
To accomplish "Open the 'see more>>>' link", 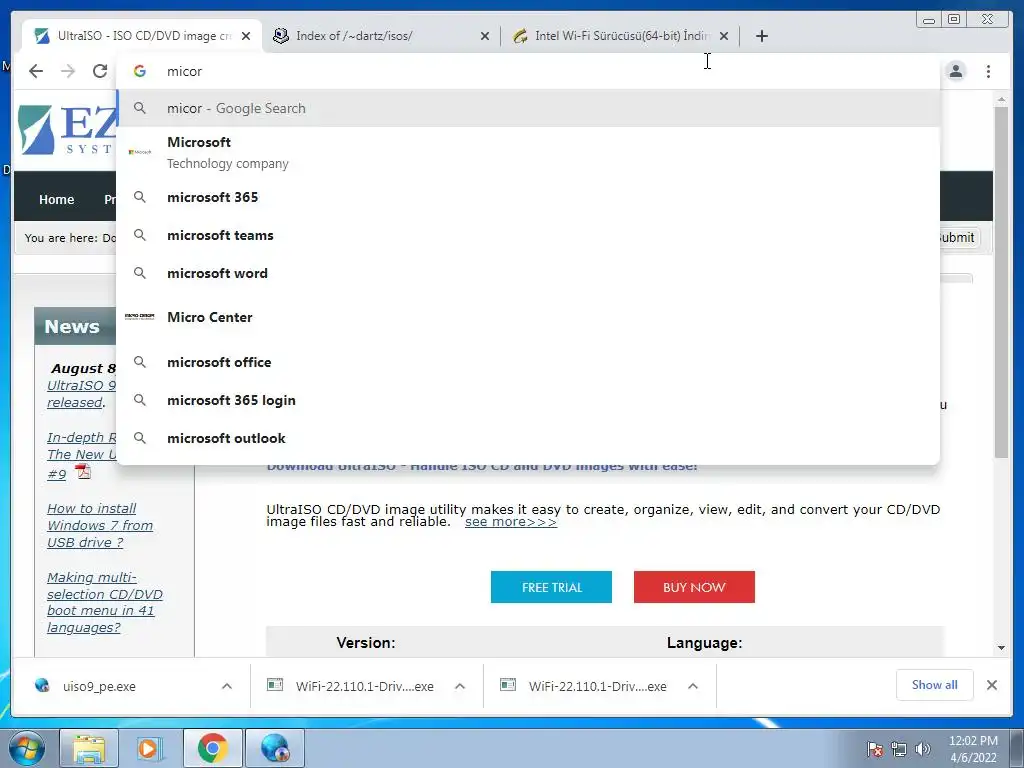I will pos(511,522).
